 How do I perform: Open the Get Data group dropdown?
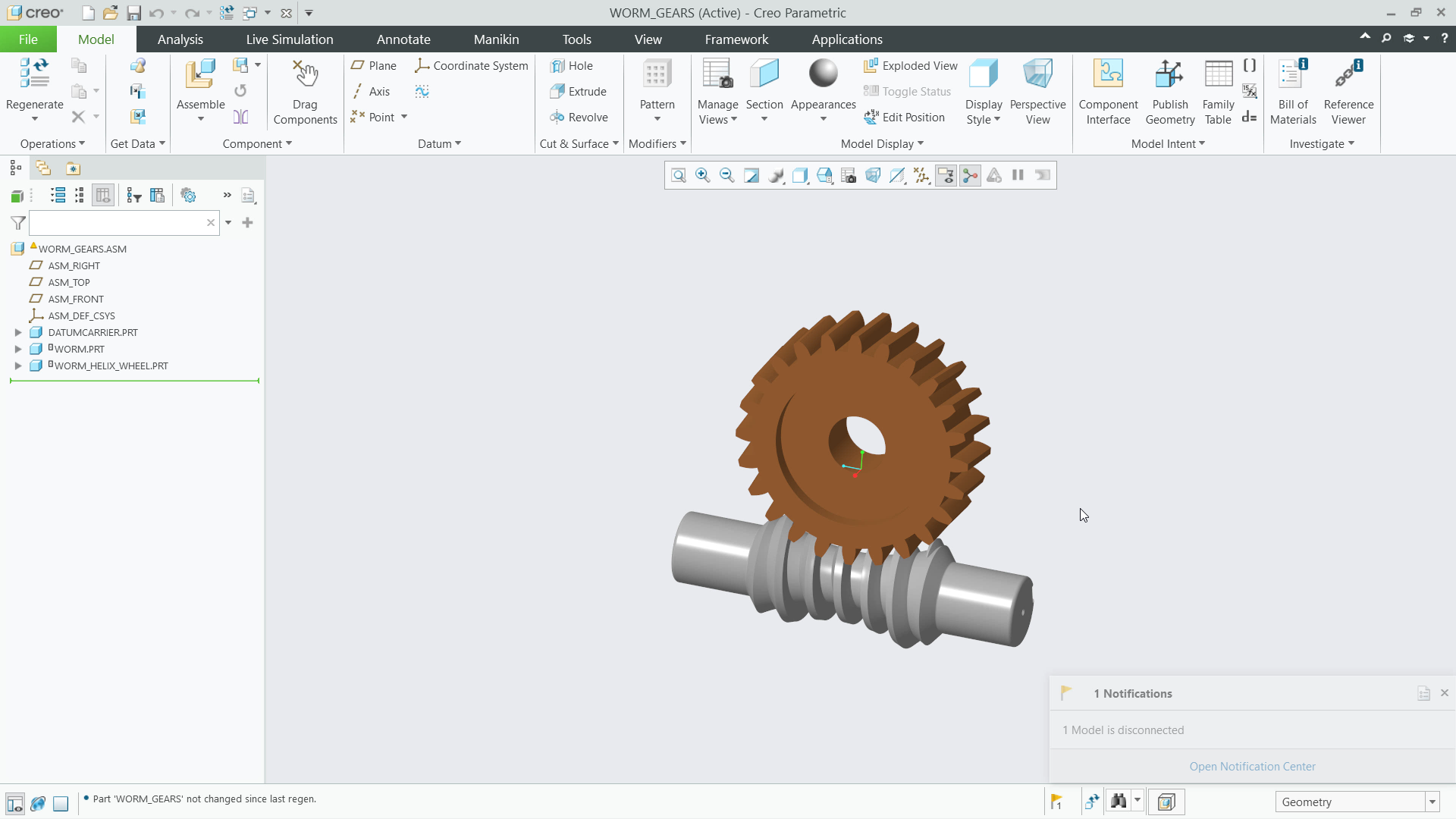(x=137, y=144)
